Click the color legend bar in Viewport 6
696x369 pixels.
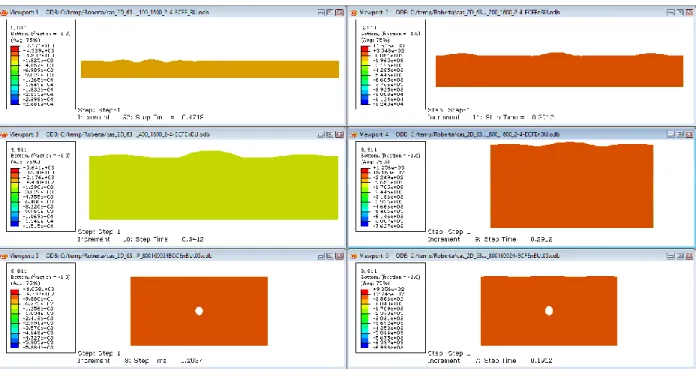[365, 318]
